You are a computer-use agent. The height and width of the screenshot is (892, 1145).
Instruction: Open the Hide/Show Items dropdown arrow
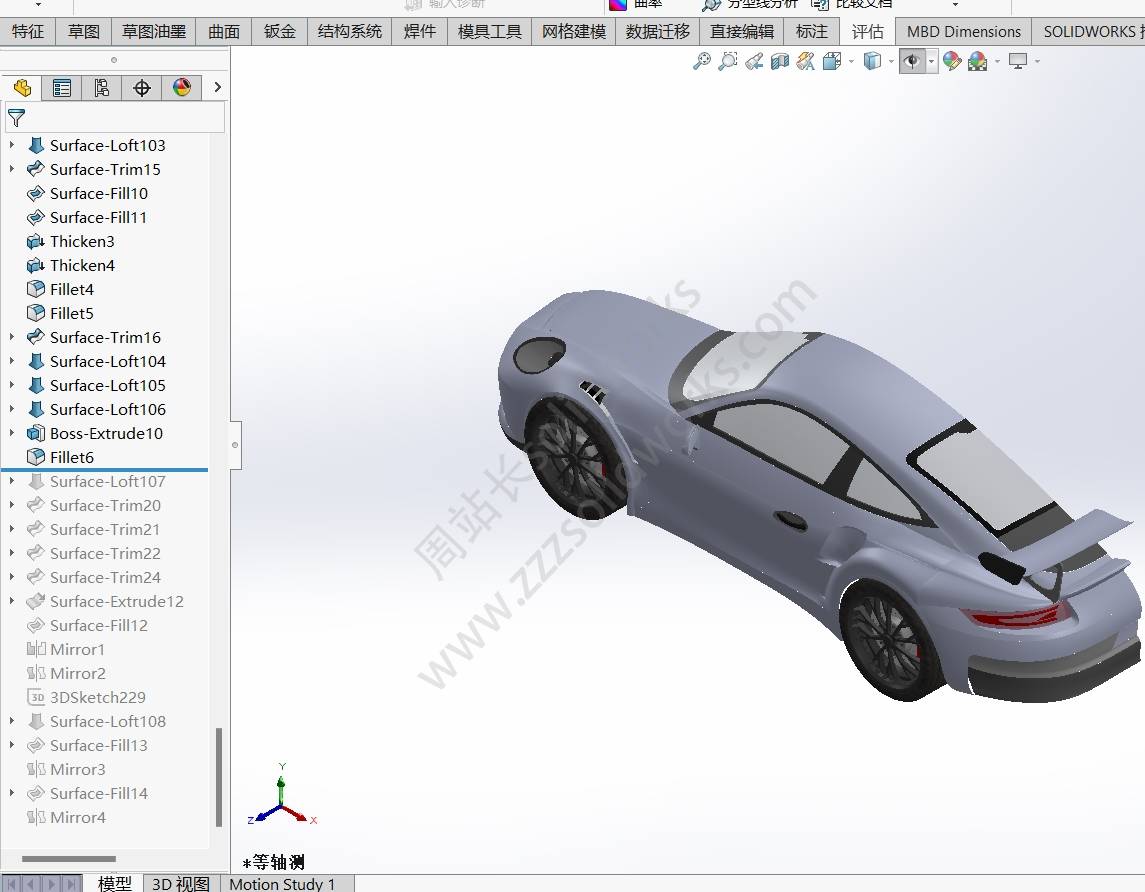931,62
